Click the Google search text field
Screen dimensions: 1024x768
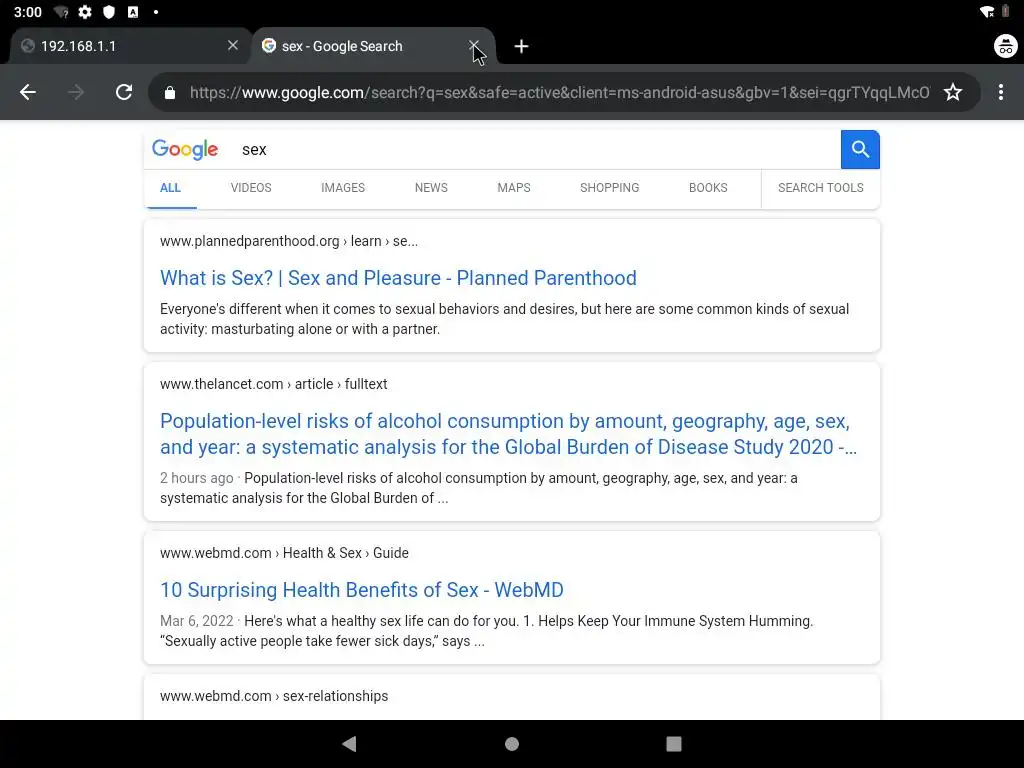pyautogui.click(x=536, y=150)
